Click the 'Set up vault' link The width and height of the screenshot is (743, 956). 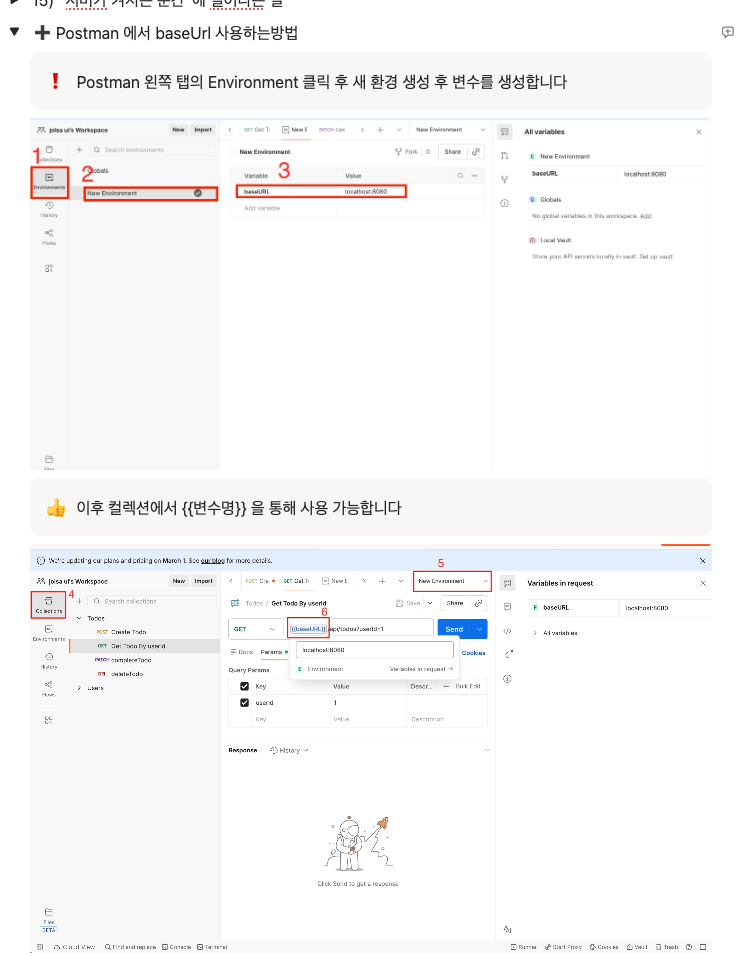coord(656,257)
